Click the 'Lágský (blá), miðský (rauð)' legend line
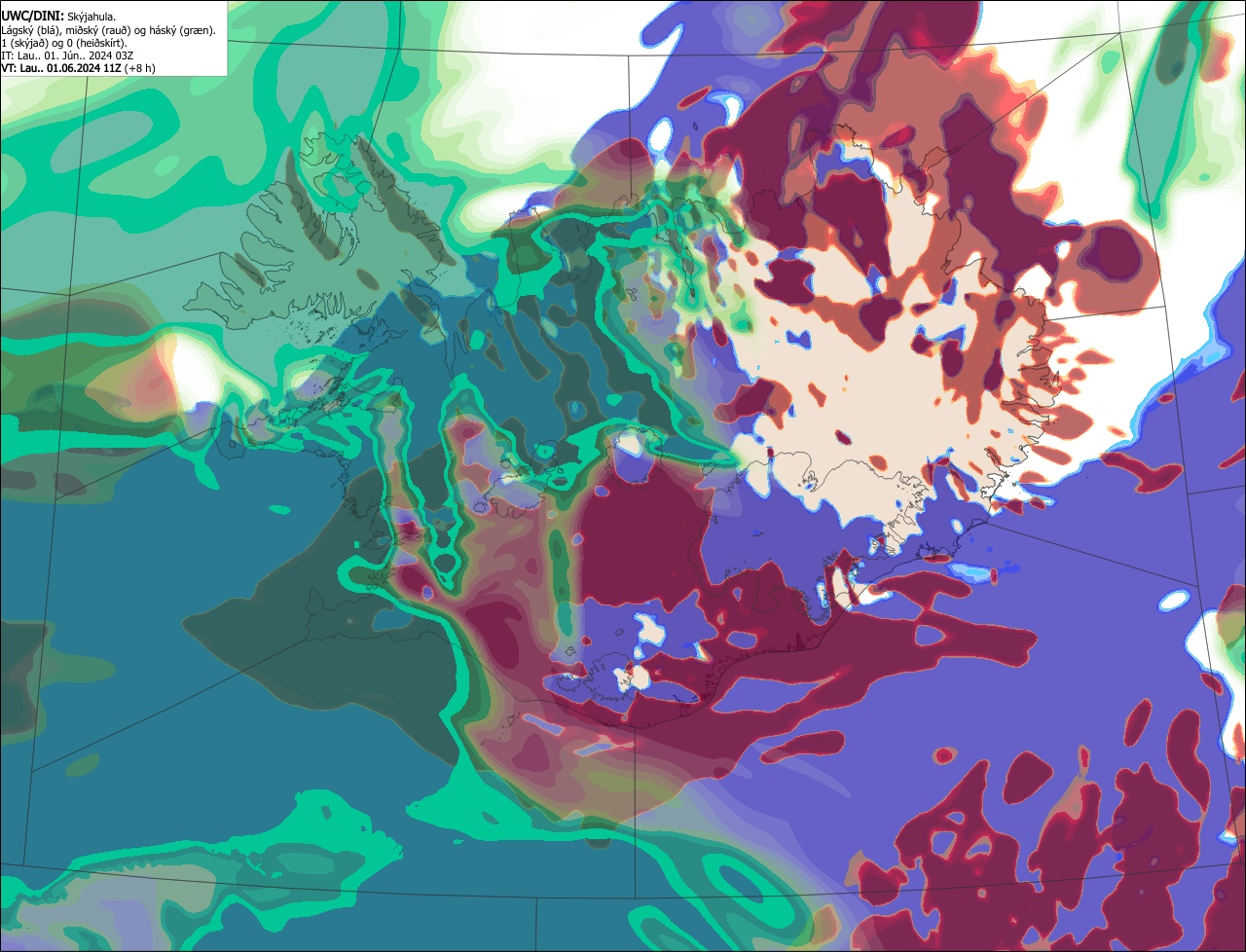 point(109,30)
